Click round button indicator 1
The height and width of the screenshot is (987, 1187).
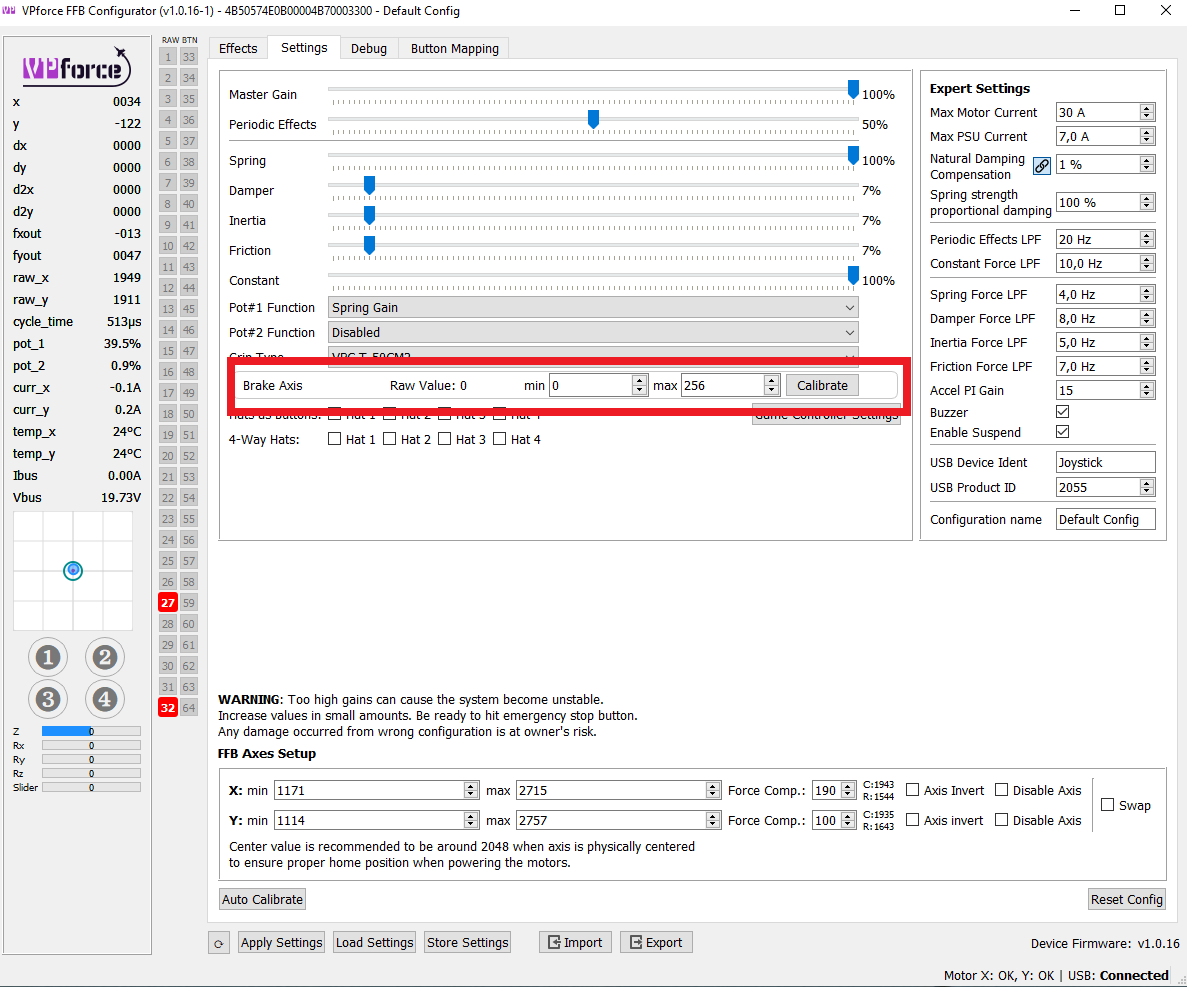click(48, 657)
